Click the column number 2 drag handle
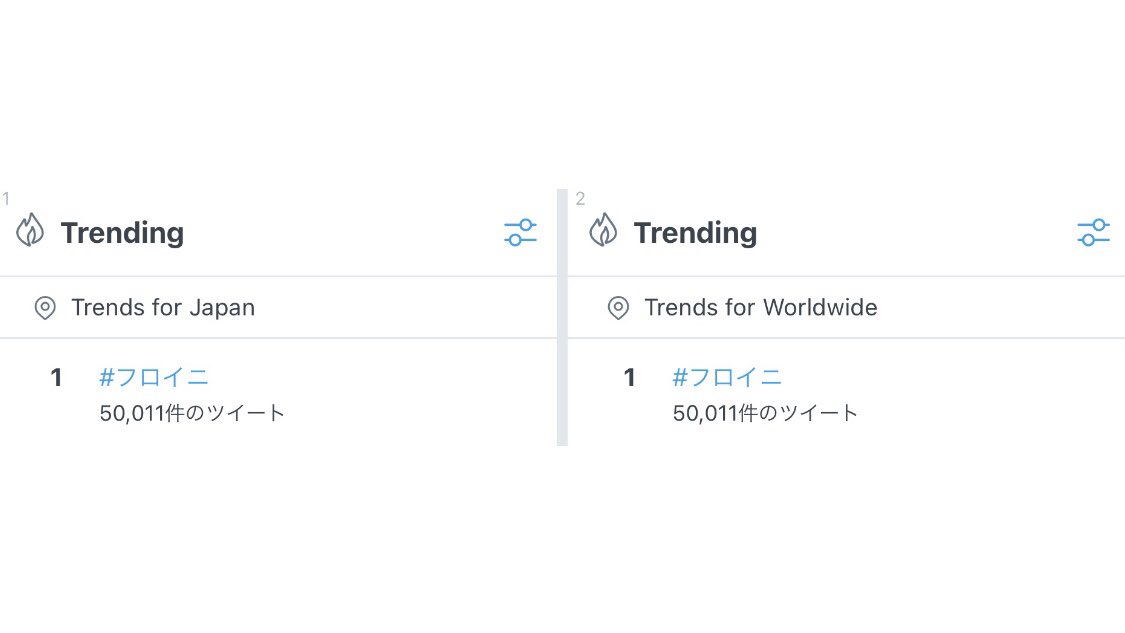The height and width of the screenshot is (633, 1125). tap(580, 199)
